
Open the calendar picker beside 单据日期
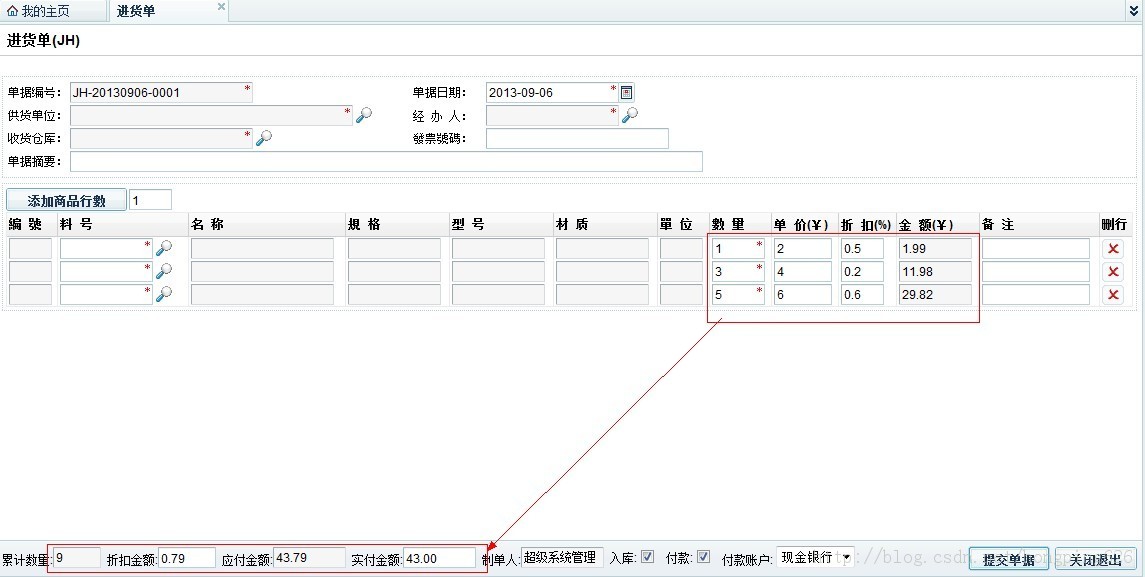(627, 93)
